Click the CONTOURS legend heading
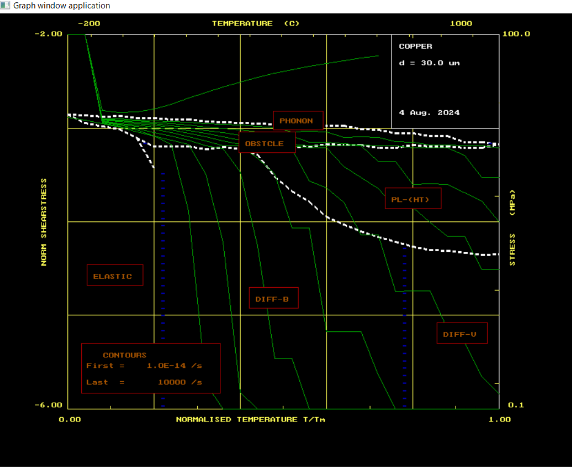The image size is (572, 467). point(124,355)
